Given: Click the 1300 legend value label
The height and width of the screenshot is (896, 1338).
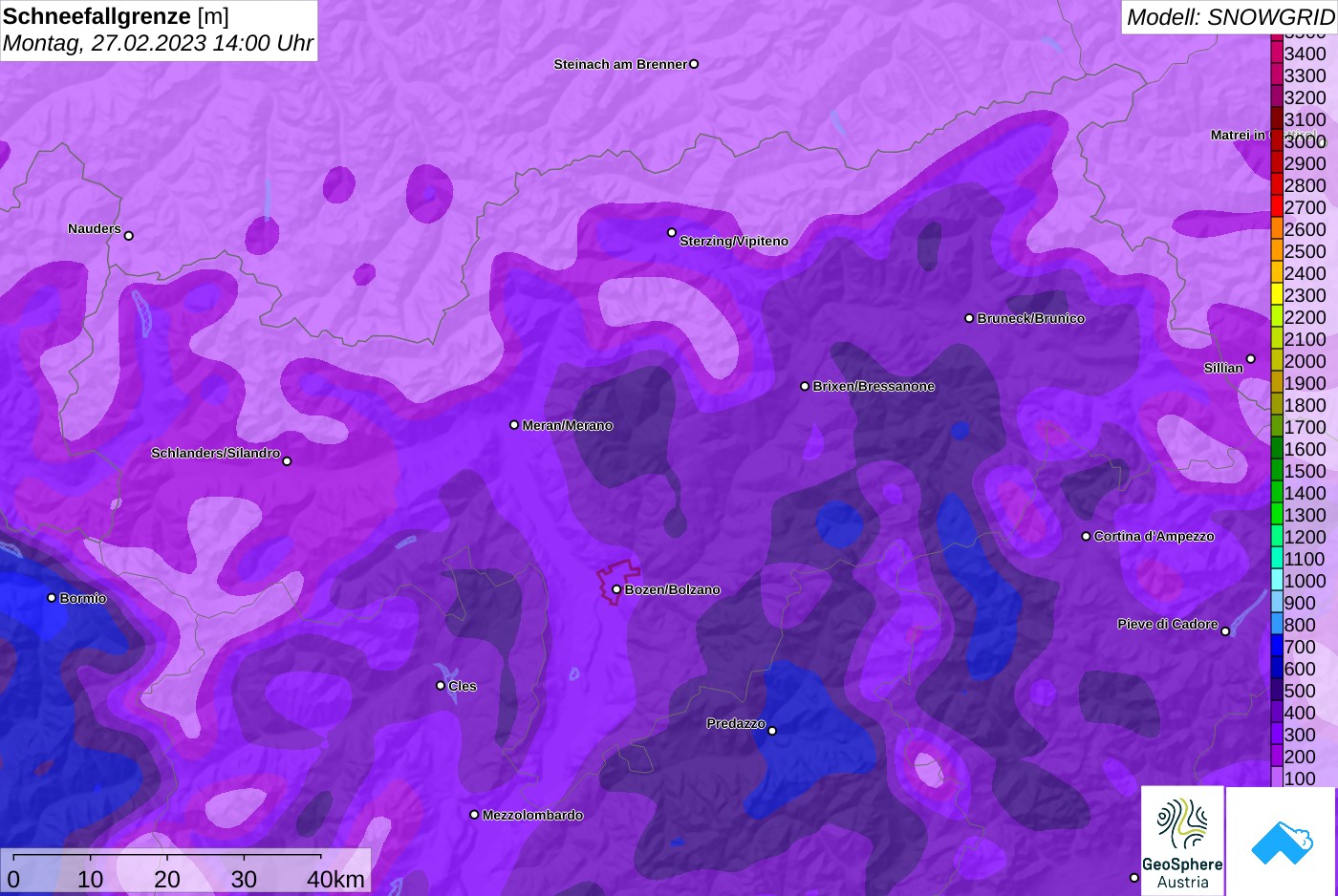Looking at the screenshot, I should point(1306,515).
